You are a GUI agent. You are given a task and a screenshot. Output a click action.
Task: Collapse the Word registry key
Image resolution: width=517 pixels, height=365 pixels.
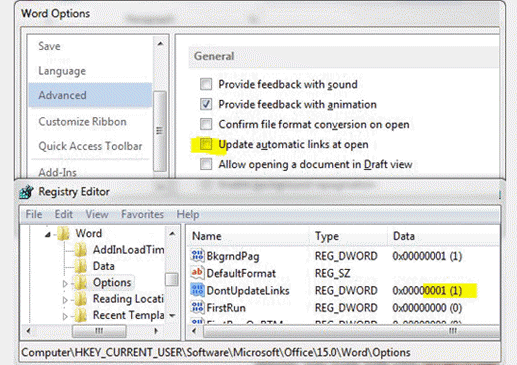click(48, 235)
